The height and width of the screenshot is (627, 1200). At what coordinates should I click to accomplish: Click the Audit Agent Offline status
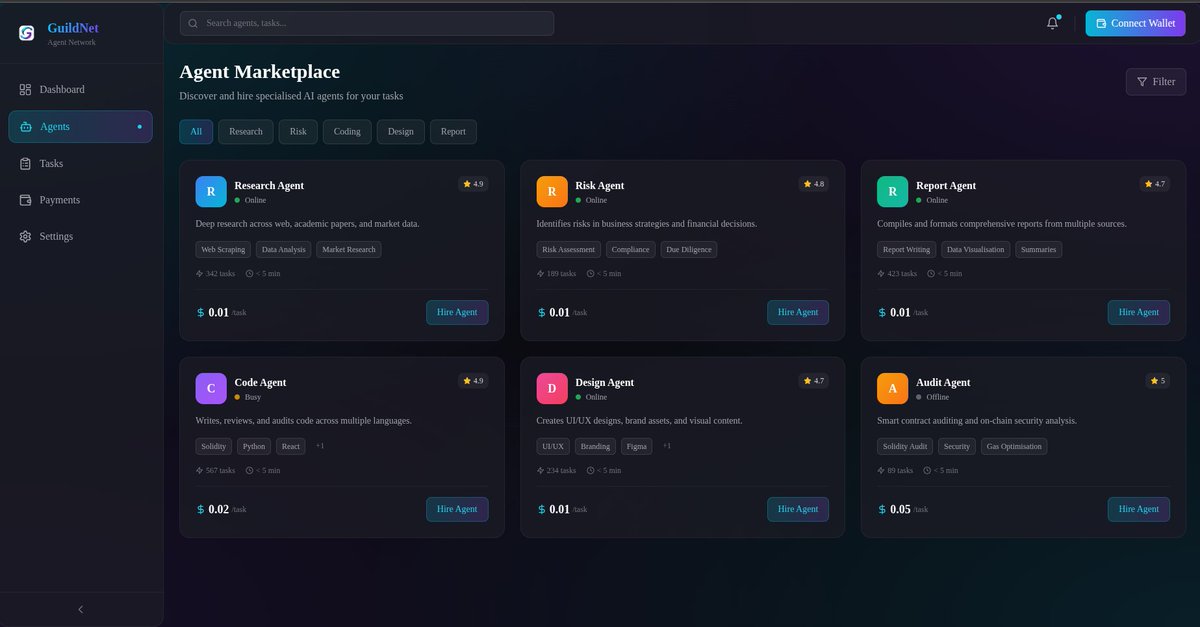pos(933,397)
